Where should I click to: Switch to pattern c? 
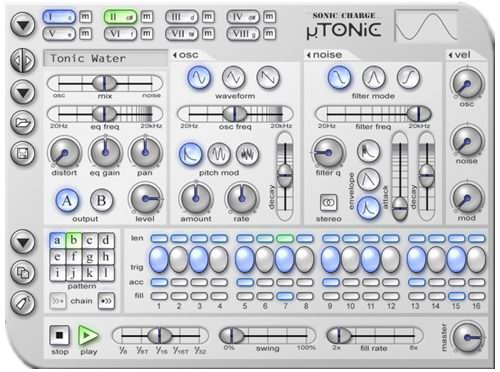click(x=90, y=240)
